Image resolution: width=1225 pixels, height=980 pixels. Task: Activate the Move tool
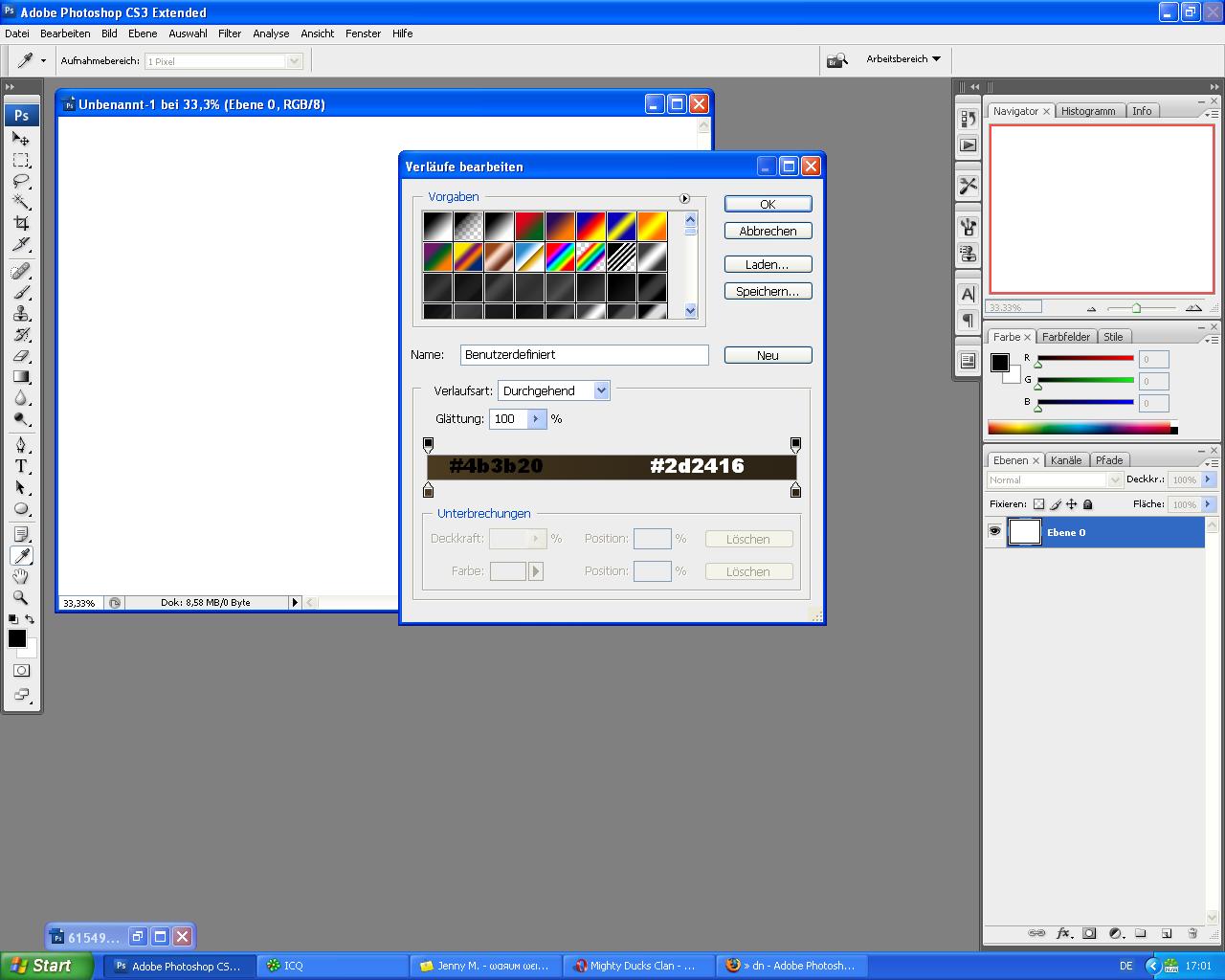pyautogui.click(x=21, y=139)
